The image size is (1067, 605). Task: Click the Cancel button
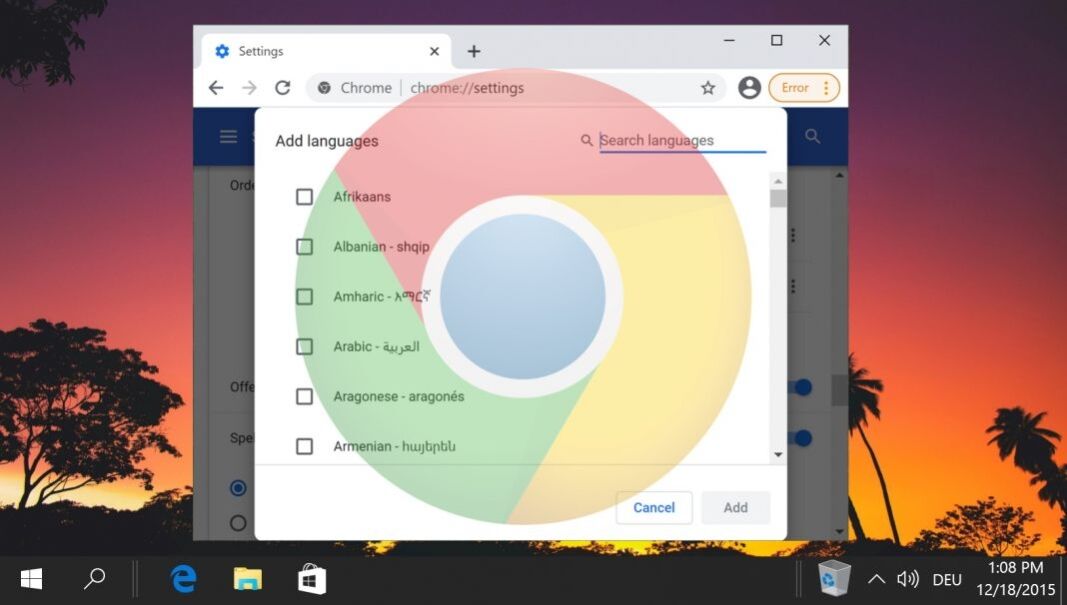(x=654, y=508)
